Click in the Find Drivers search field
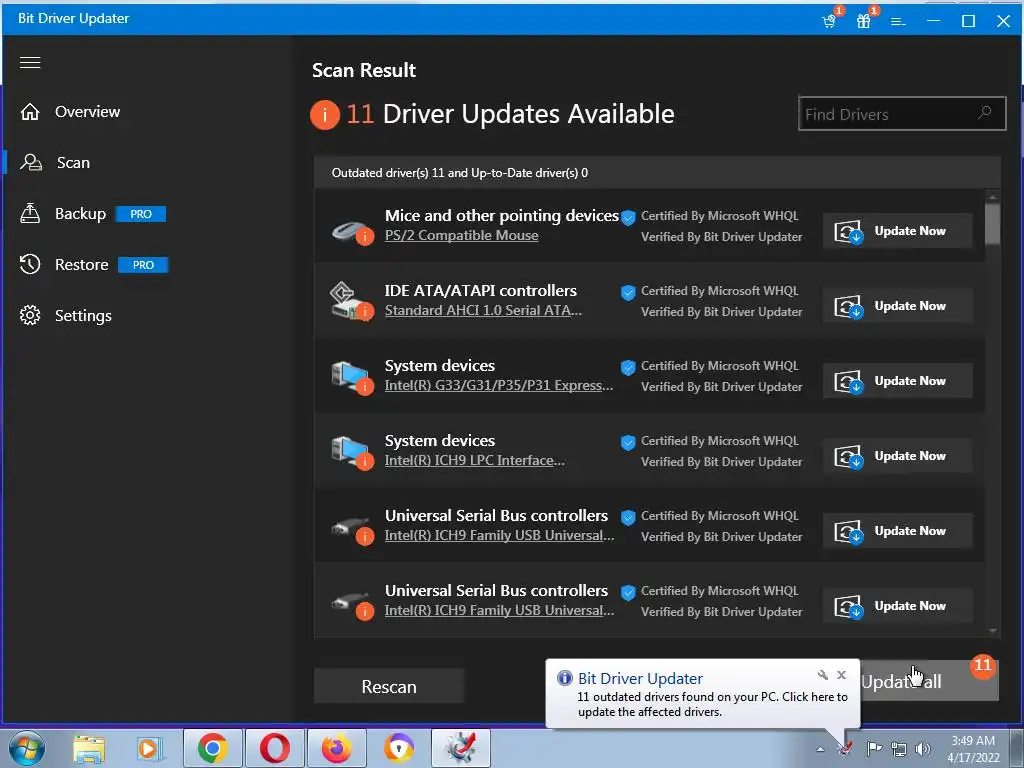The image size is (1024, 768). (x=902, y=114)
